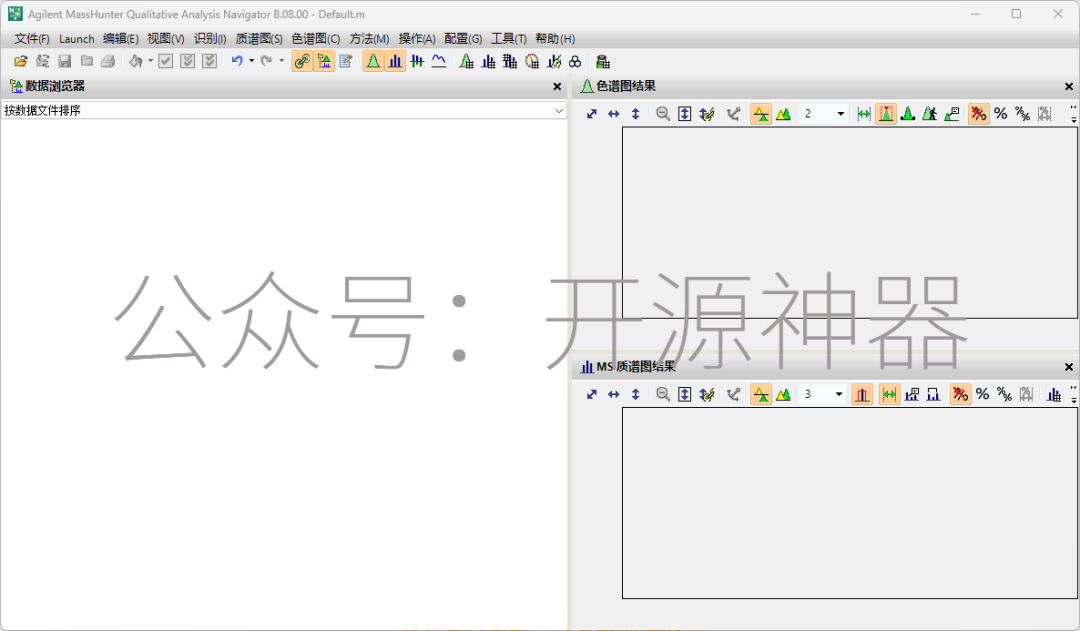This screenshot has height=631, width=1080.
Task: Click overlay mode icon in chromatogram toolbar
Action: pyautogui.click(x=783, y=114)
